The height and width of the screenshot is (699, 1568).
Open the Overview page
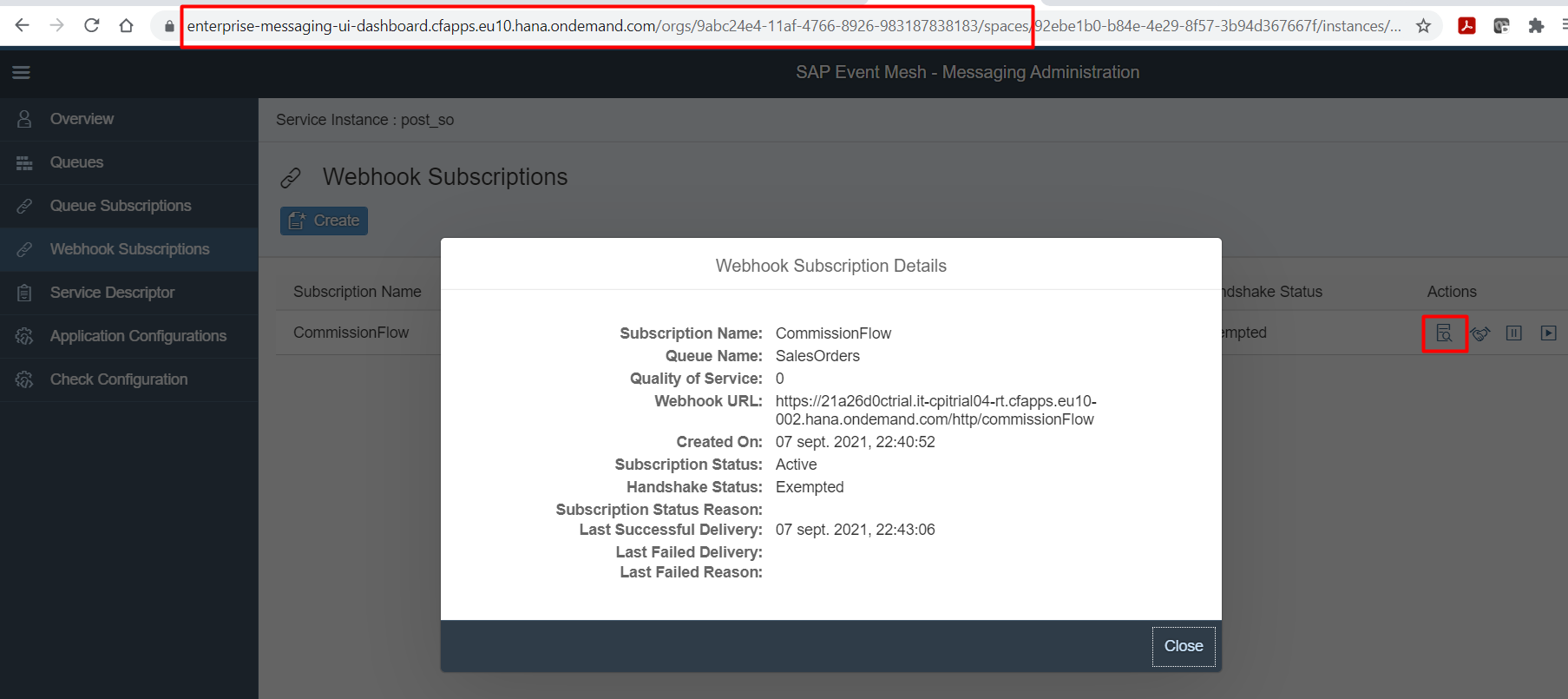click(129, 119)
